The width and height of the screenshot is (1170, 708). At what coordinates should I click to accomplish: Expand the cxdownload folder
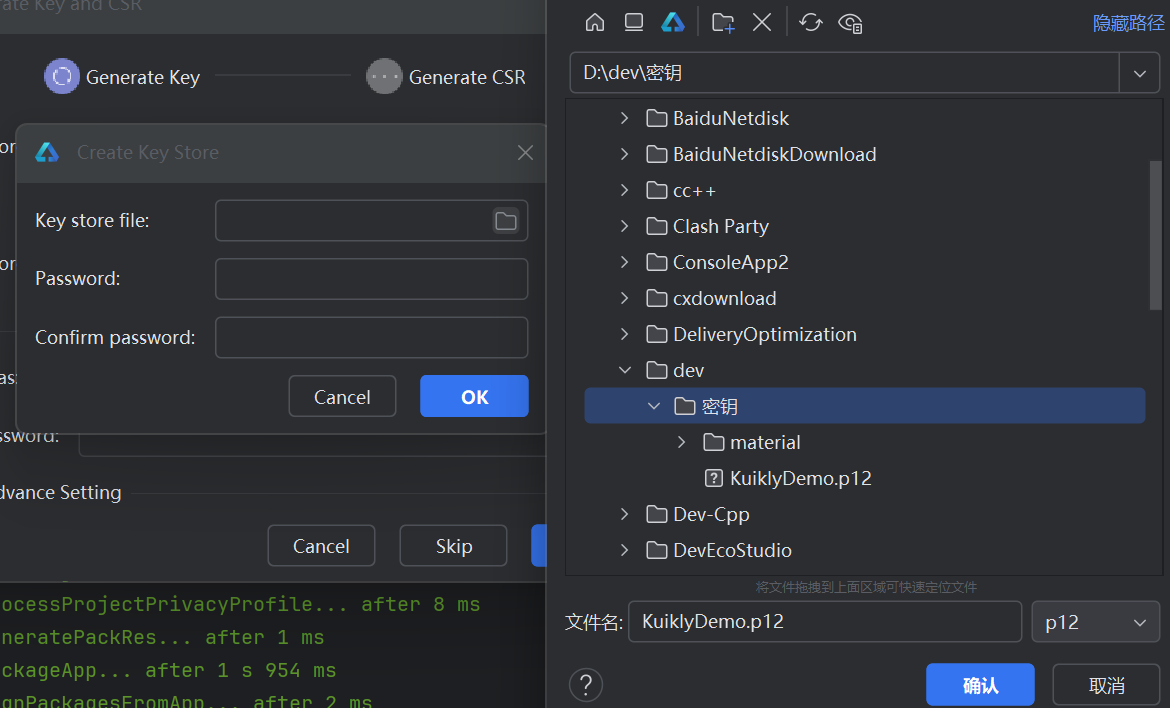(625, 298)
